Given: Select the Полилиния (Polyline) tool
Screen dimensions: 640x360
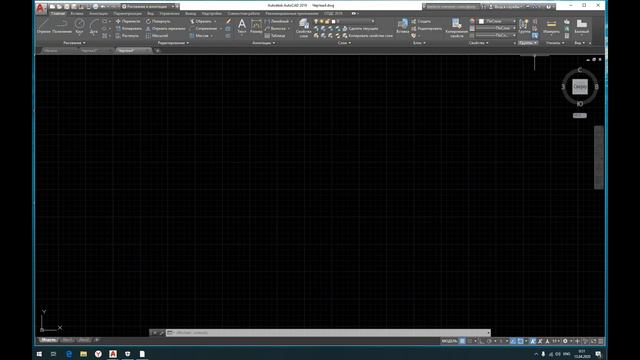Looking at the screenshot, I should tap(62, 26).
